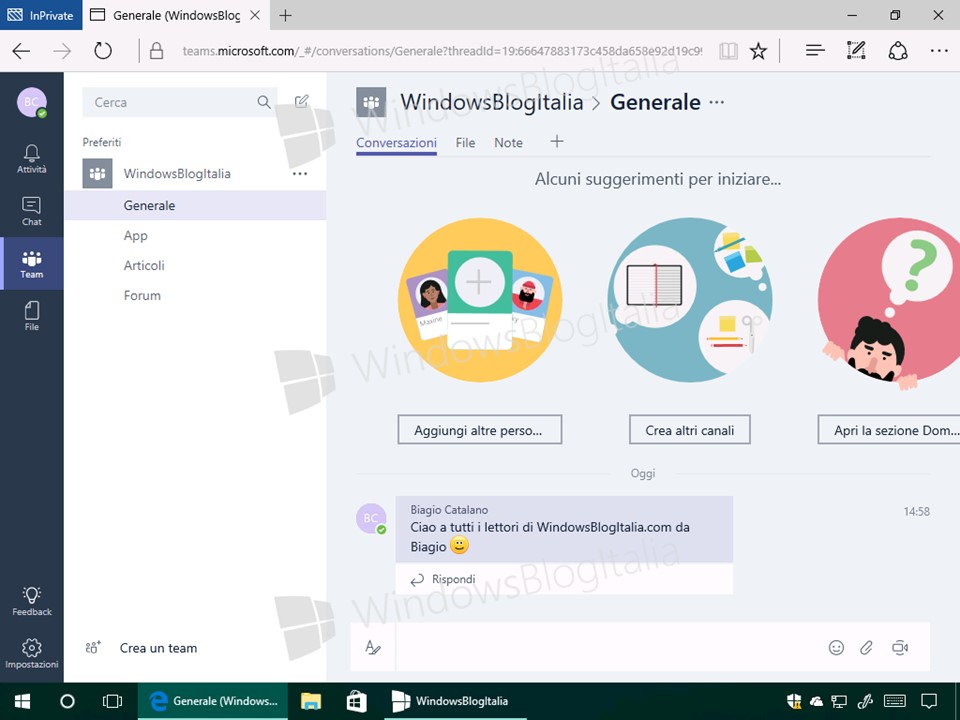The width and height of the screenshot is (960, 720).
Task: Click Aggiungi altre persone button
Action: (x=479, y=430)
